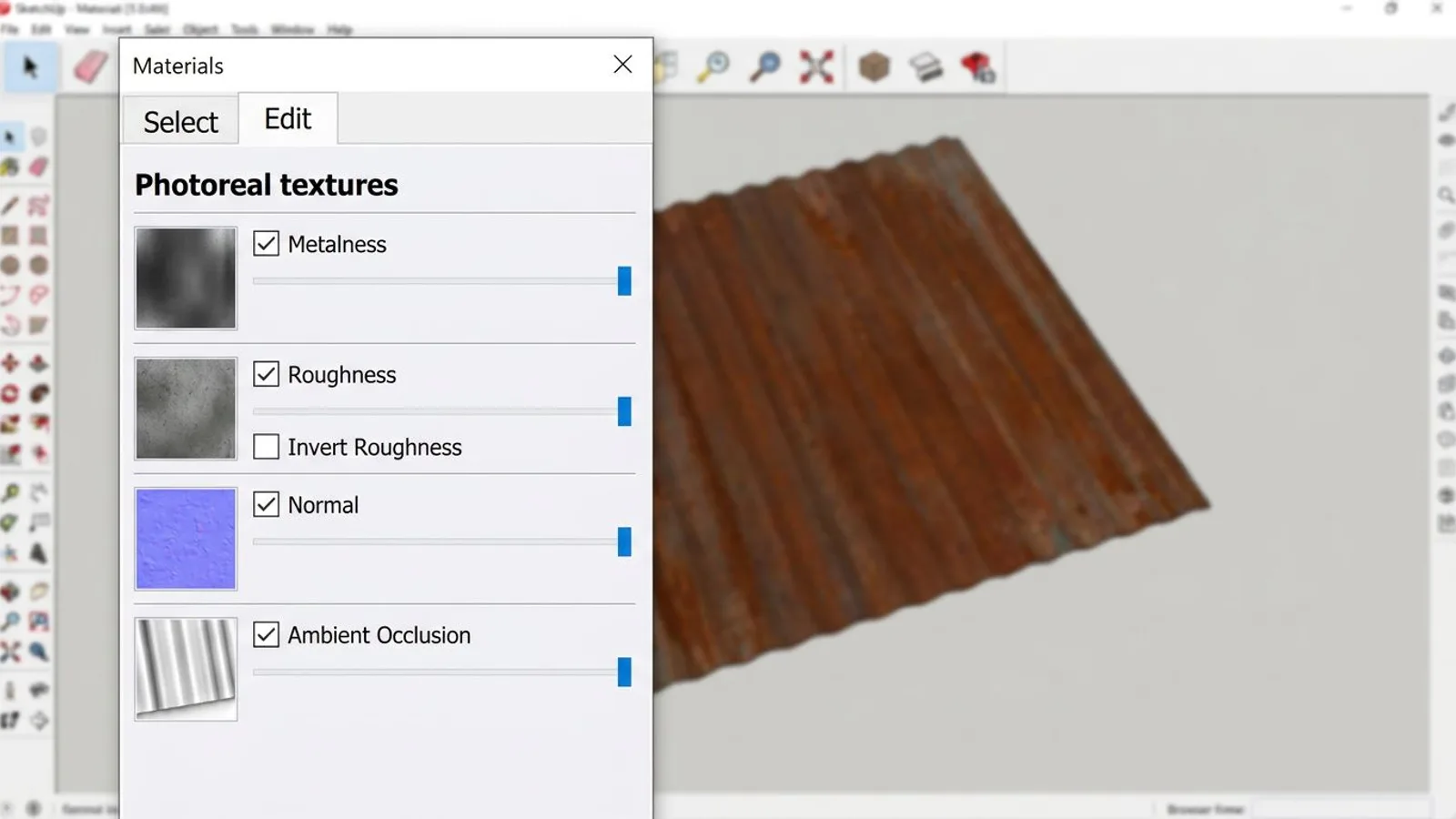Screen dimensions: 1456x819
Task: Click the magnifier icon in right tray
Action: pos(1446,195)
